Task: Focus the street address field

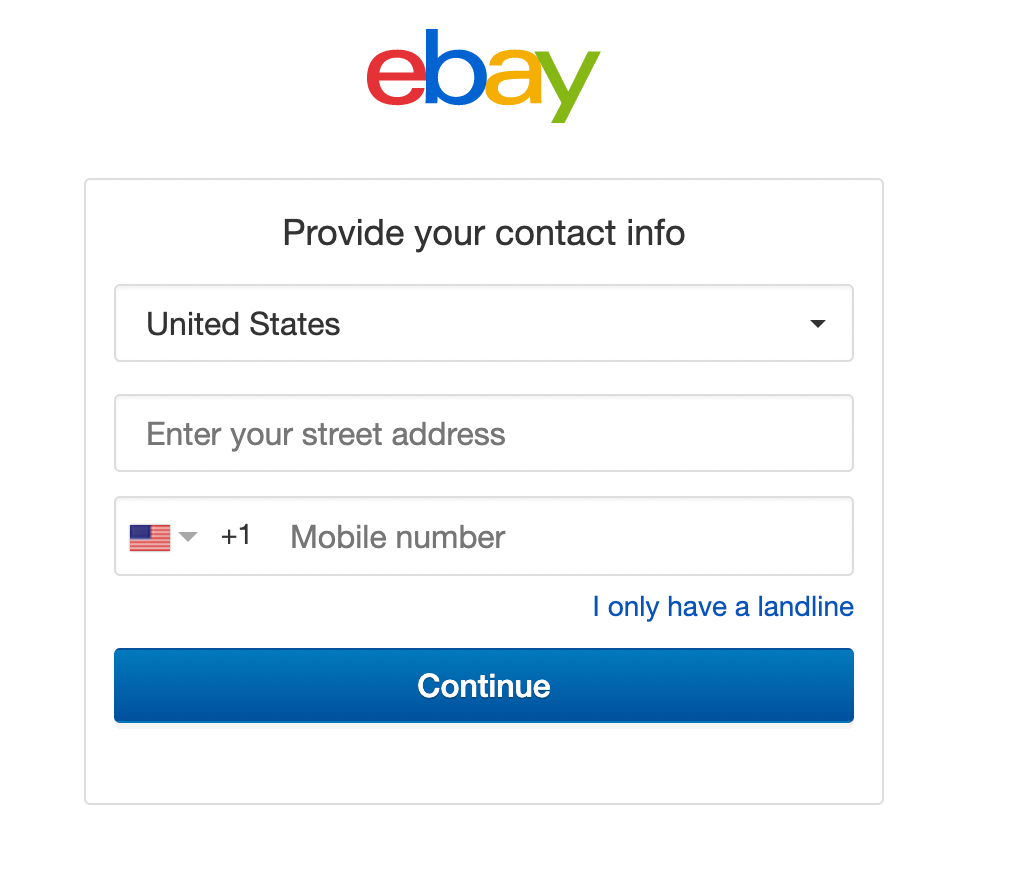Action: 484,433
